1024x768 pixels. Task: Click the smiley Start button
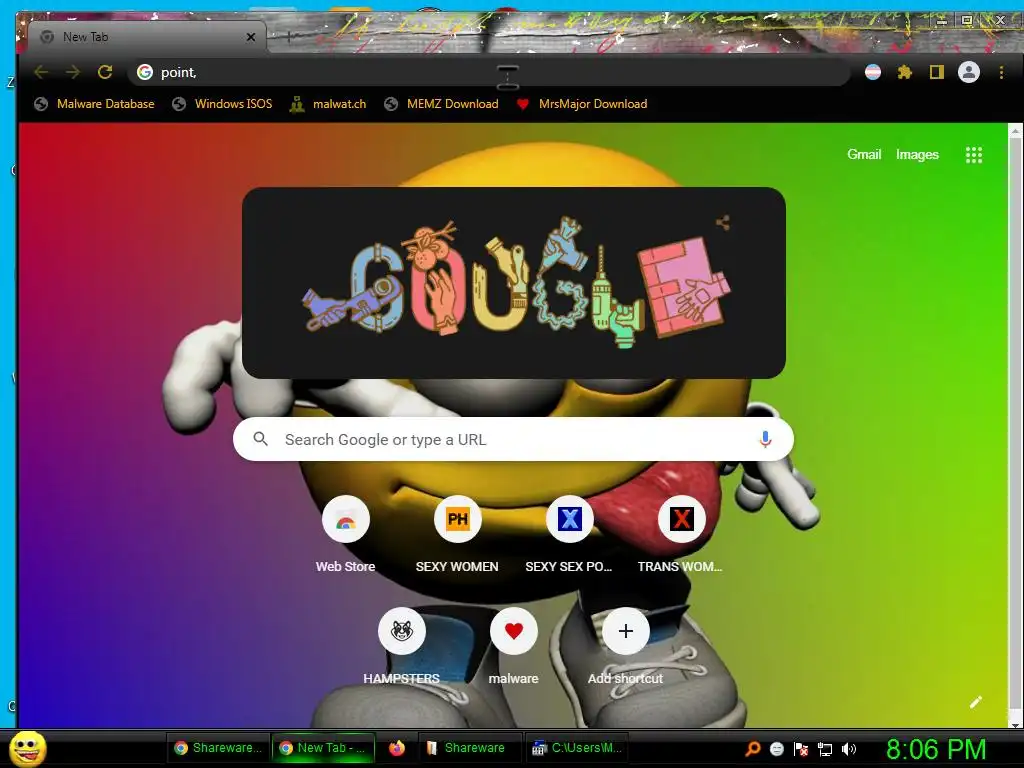click(28, 749)
